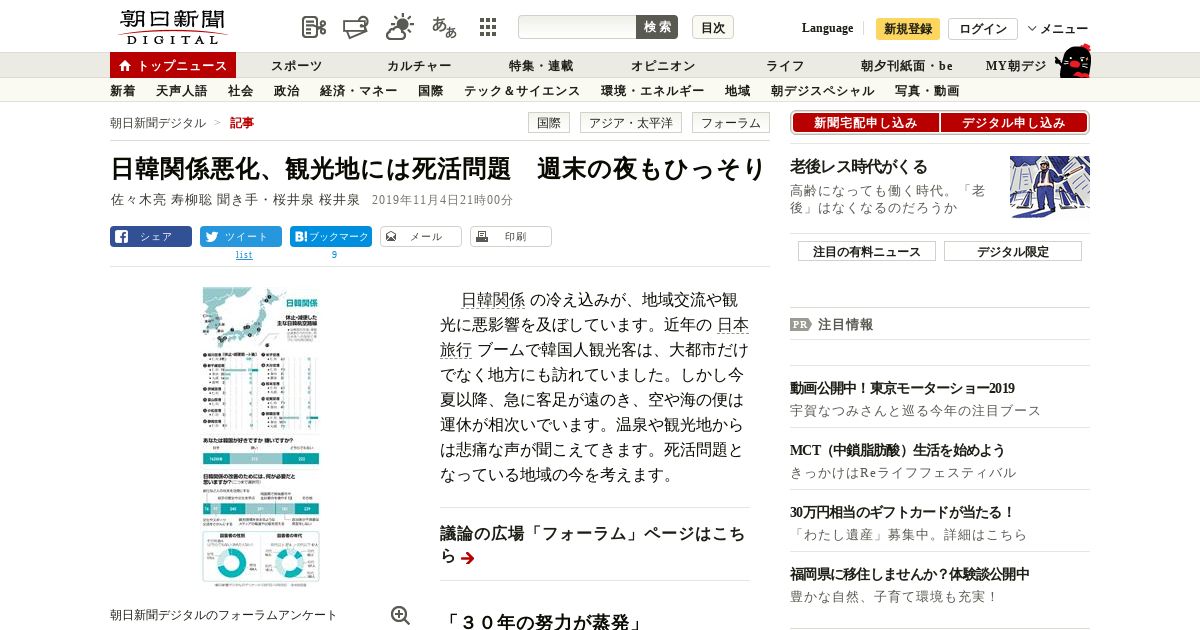Open the 30万円相当のギフトカード link

coord(902,513)
